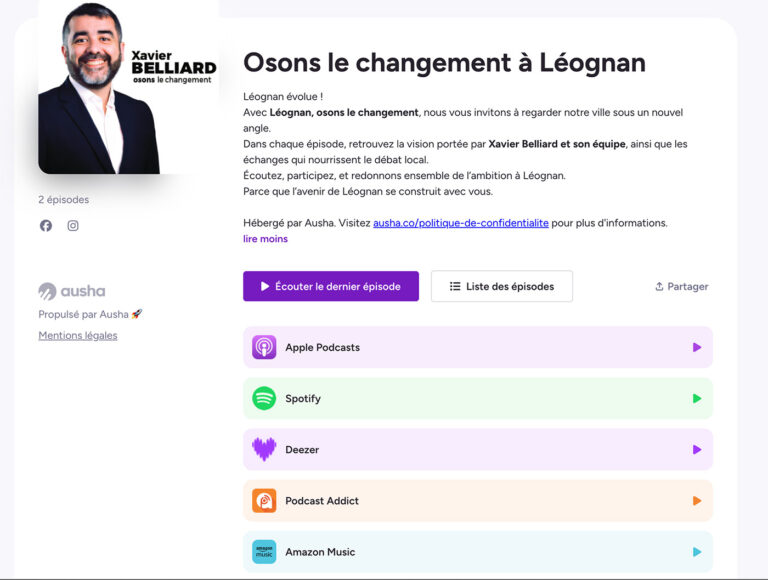Click the Apple Podcasts app icon

click(264, 347)
